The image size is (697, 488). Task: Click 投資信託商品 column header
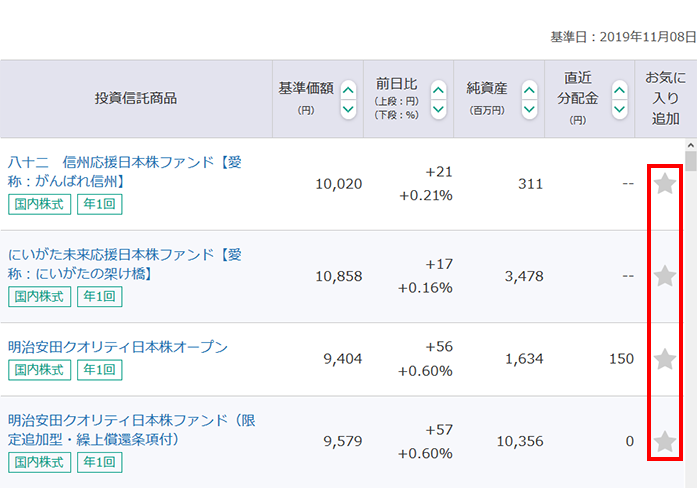point(136,98)
